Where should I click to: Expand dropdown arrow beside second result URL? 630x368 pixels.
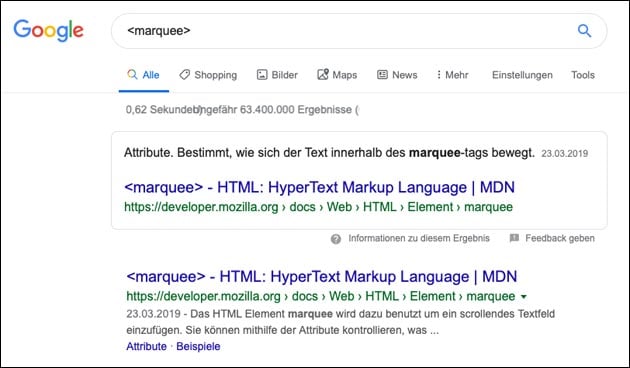(524, 297)
